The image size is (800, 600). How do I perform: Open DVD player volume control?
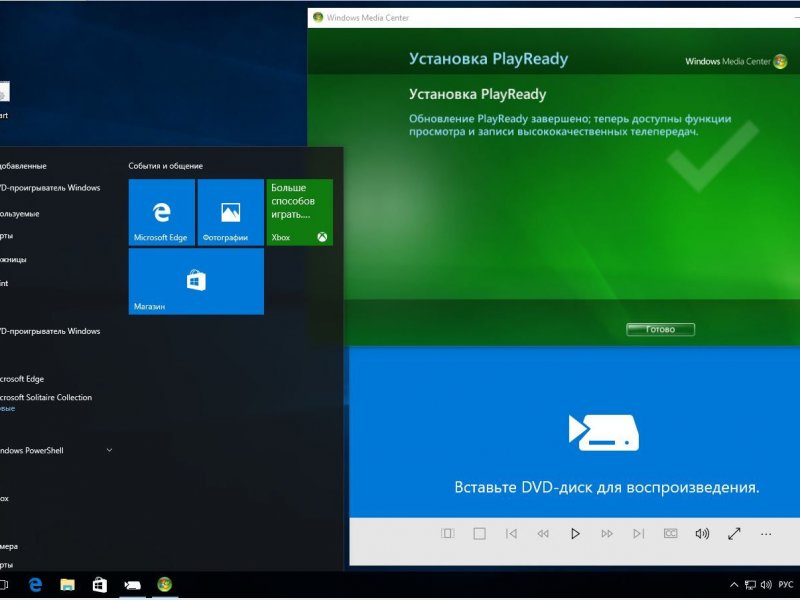[x=702, y=534]
